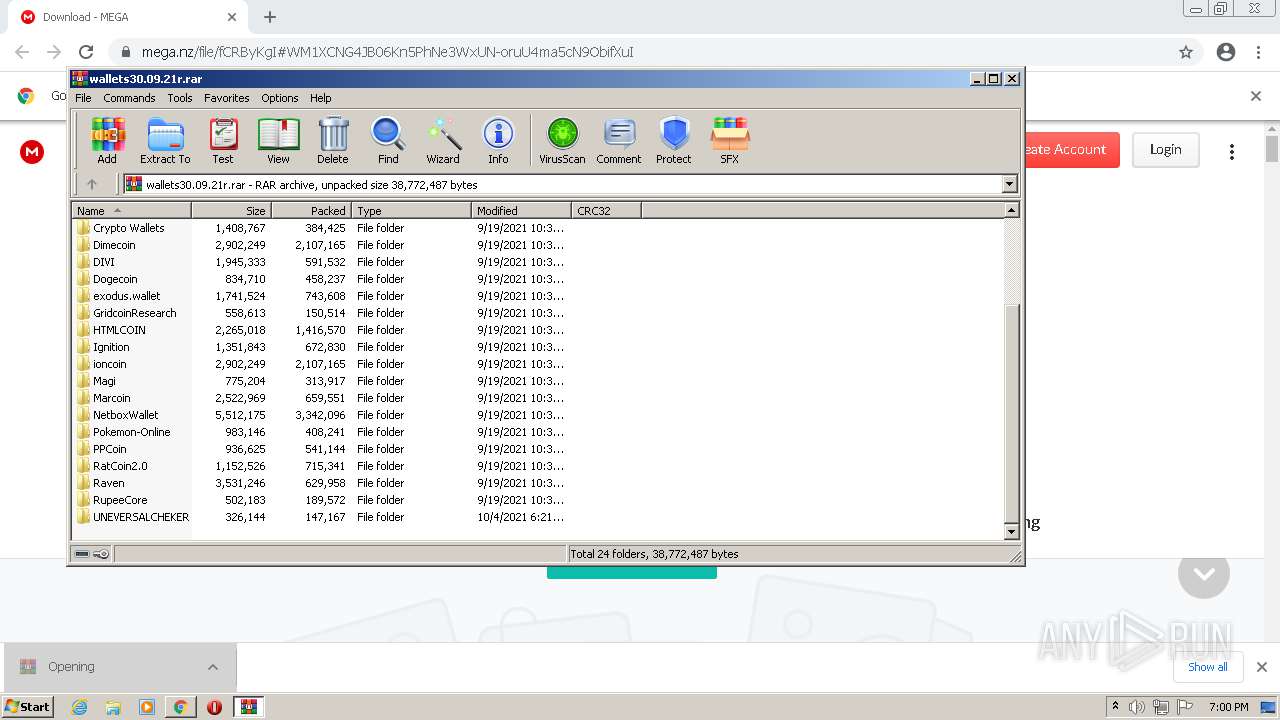This screenshot has height=720, width=1280.
Task: Click the round scroll-down chevron on MEGA page
Action: (1204, 573)
